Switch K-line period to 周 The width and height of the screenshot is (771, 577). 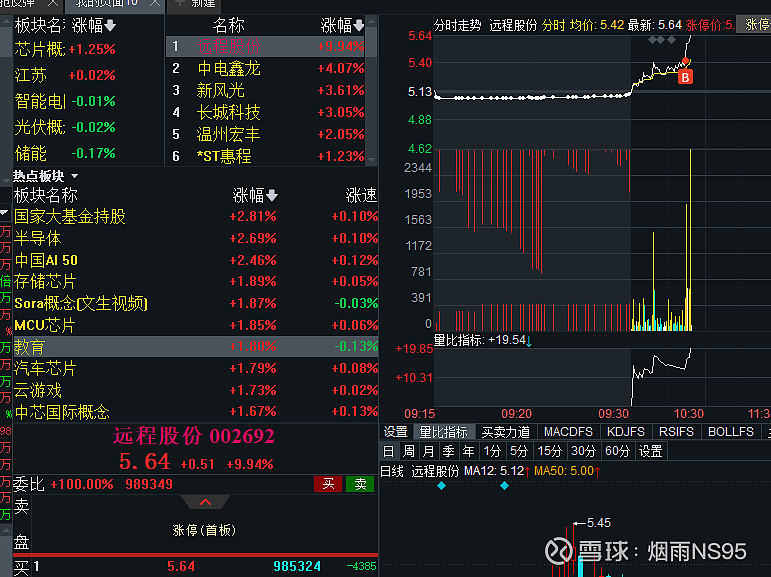point(409,451)
